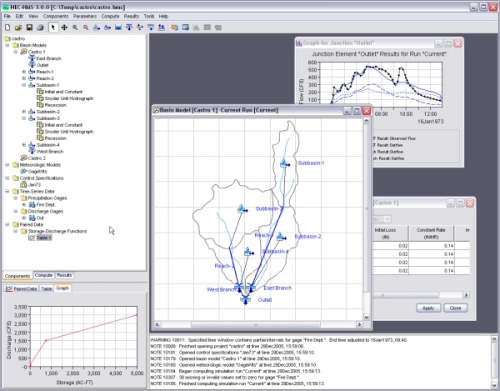
Task: Select the zoom in magnifier tool
Action: [x=75, y=27]
